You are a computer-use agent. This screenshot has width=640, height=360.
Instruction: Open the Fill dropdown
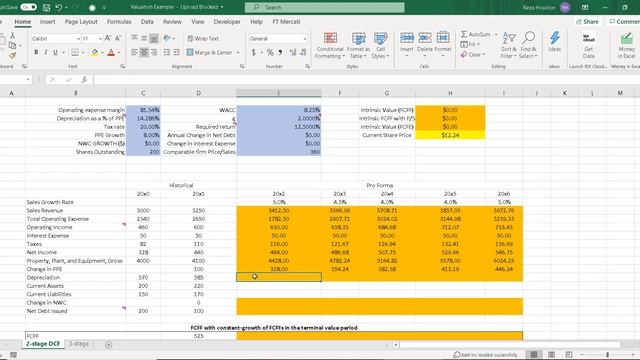[x=470, y=44]
